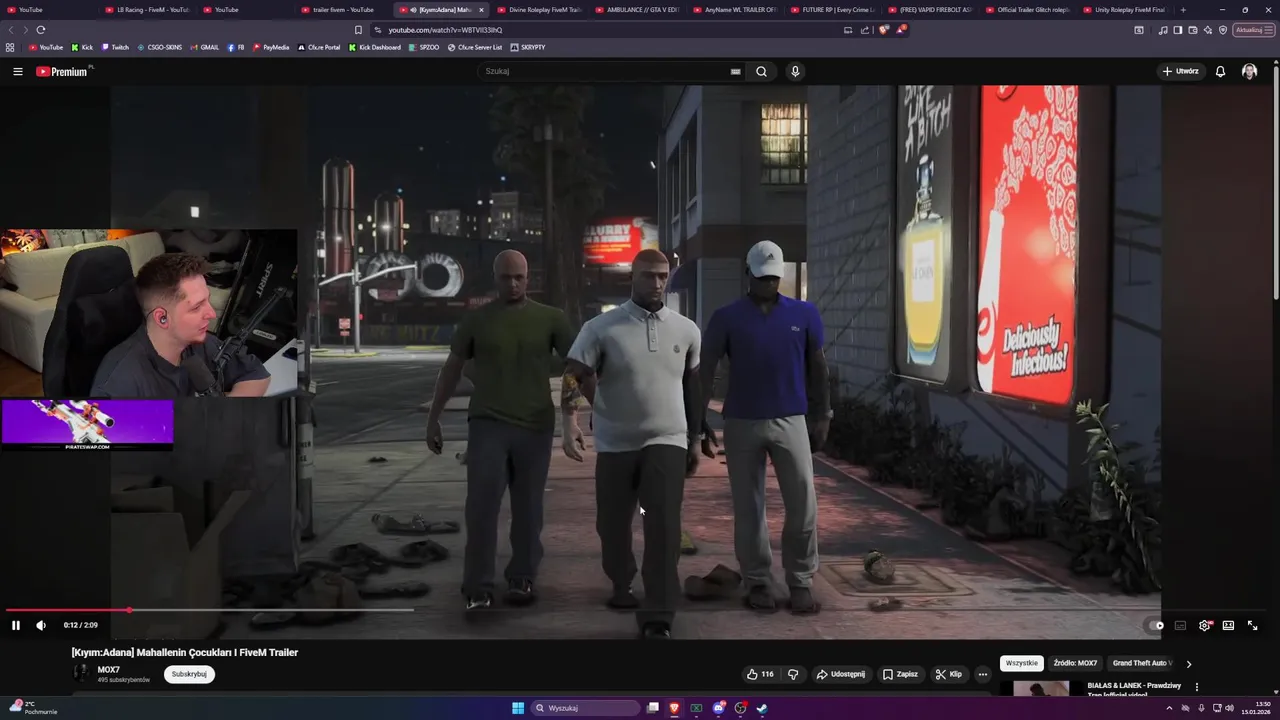Open Steam from the taskbar
The image size is (1280, 720).
(x=761, y=708)
